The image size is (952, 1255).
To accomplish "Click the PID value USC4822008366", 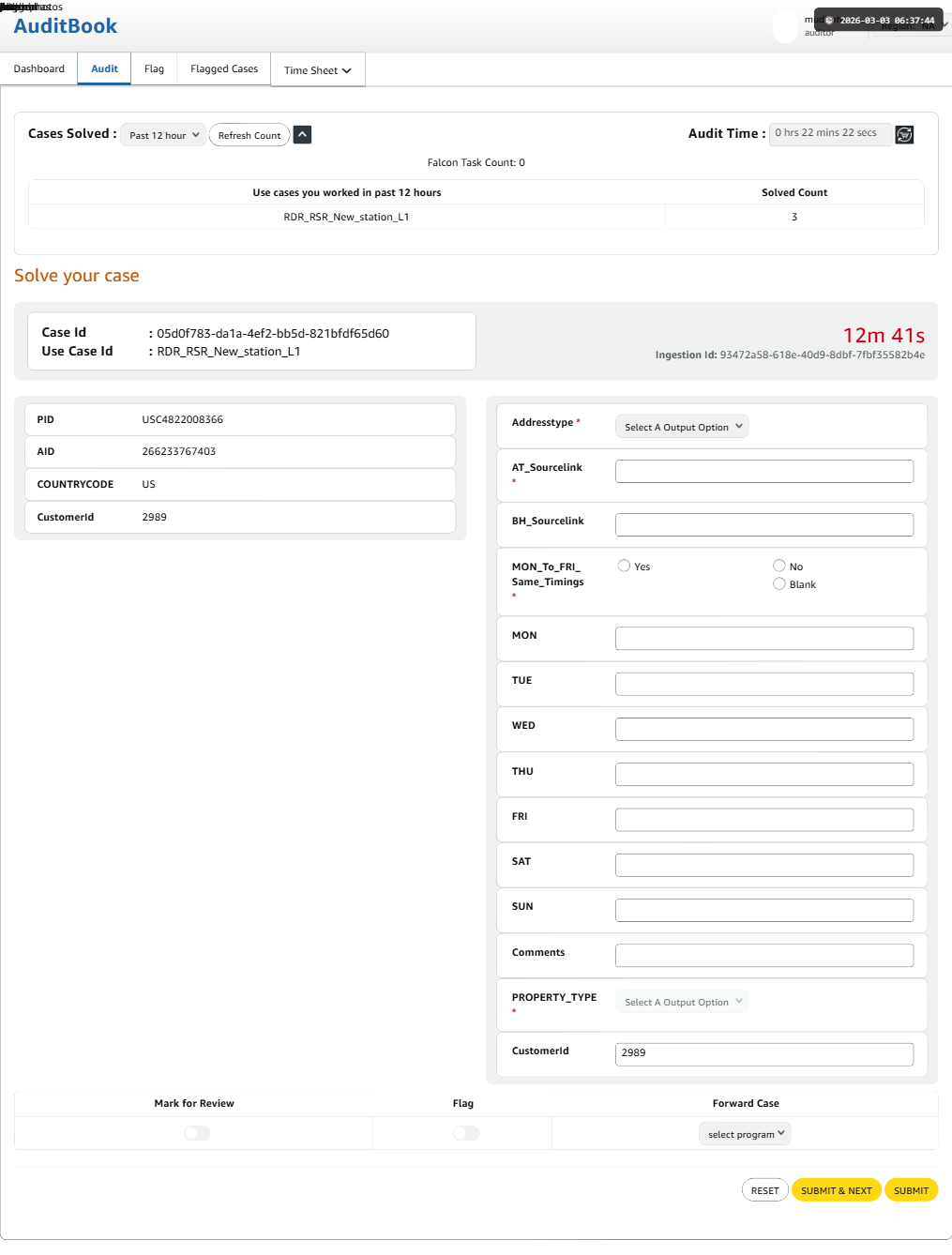I will 183,419.
